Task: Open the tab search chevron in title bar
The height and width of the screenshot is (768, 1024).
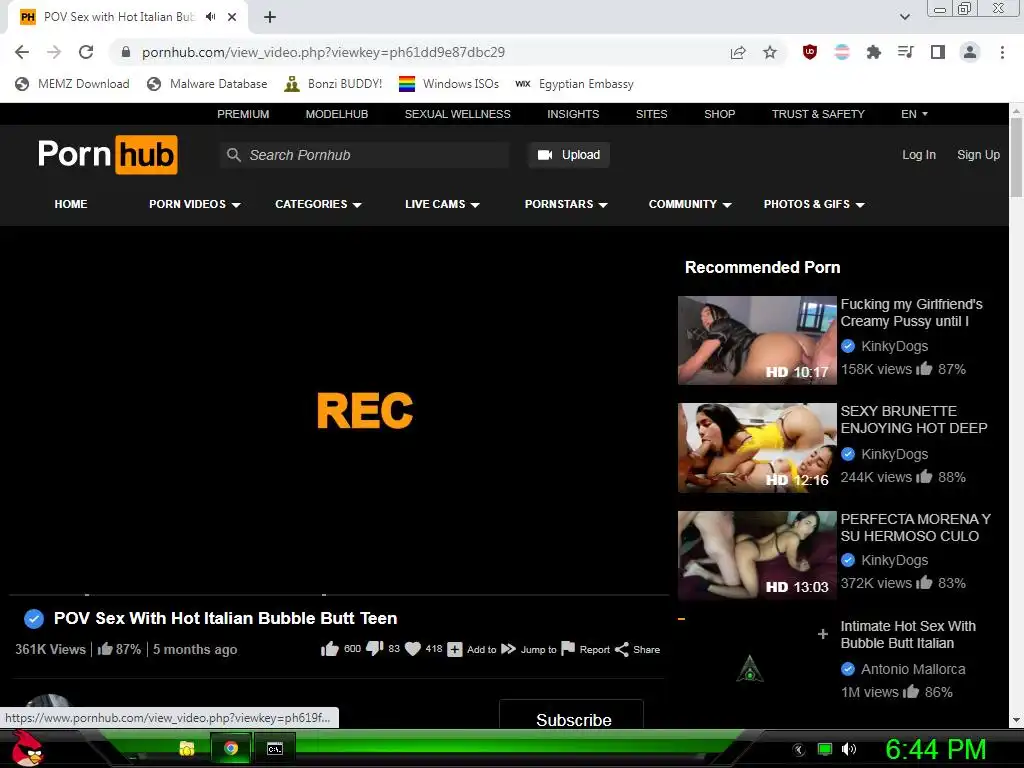Action: (x=904, y=17)
